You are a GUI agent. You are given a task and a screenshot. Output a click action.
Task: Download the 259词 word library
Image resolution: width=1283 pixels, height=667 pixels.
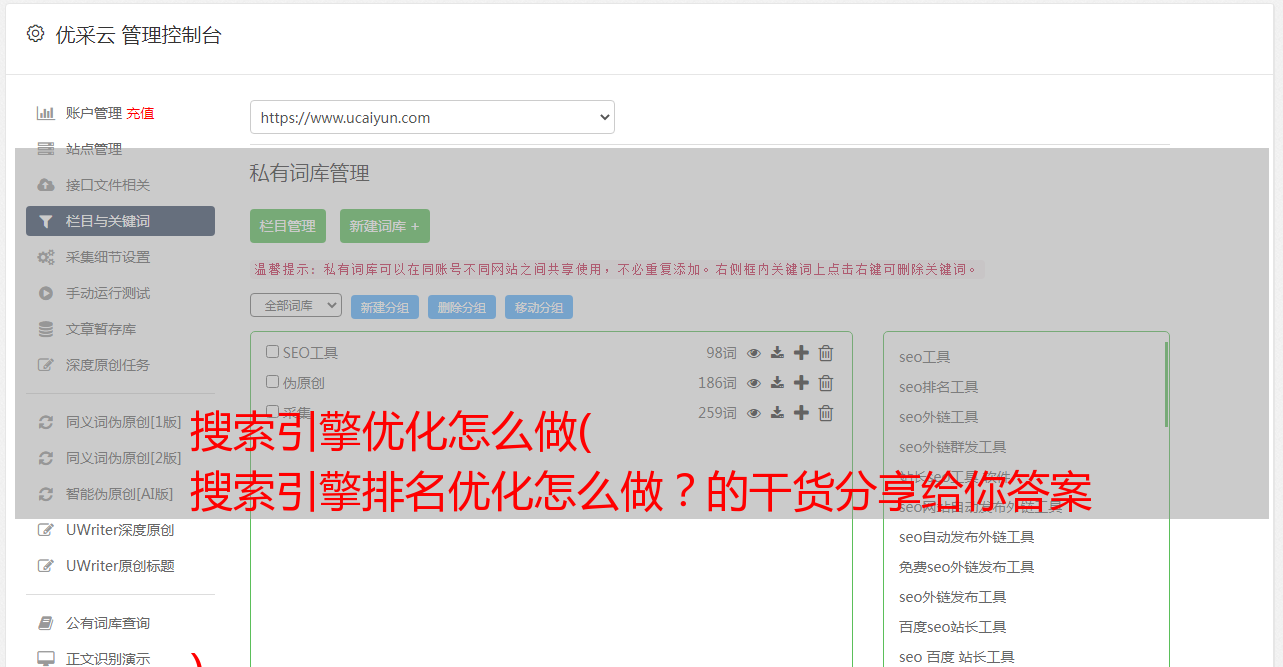point(777,413)
